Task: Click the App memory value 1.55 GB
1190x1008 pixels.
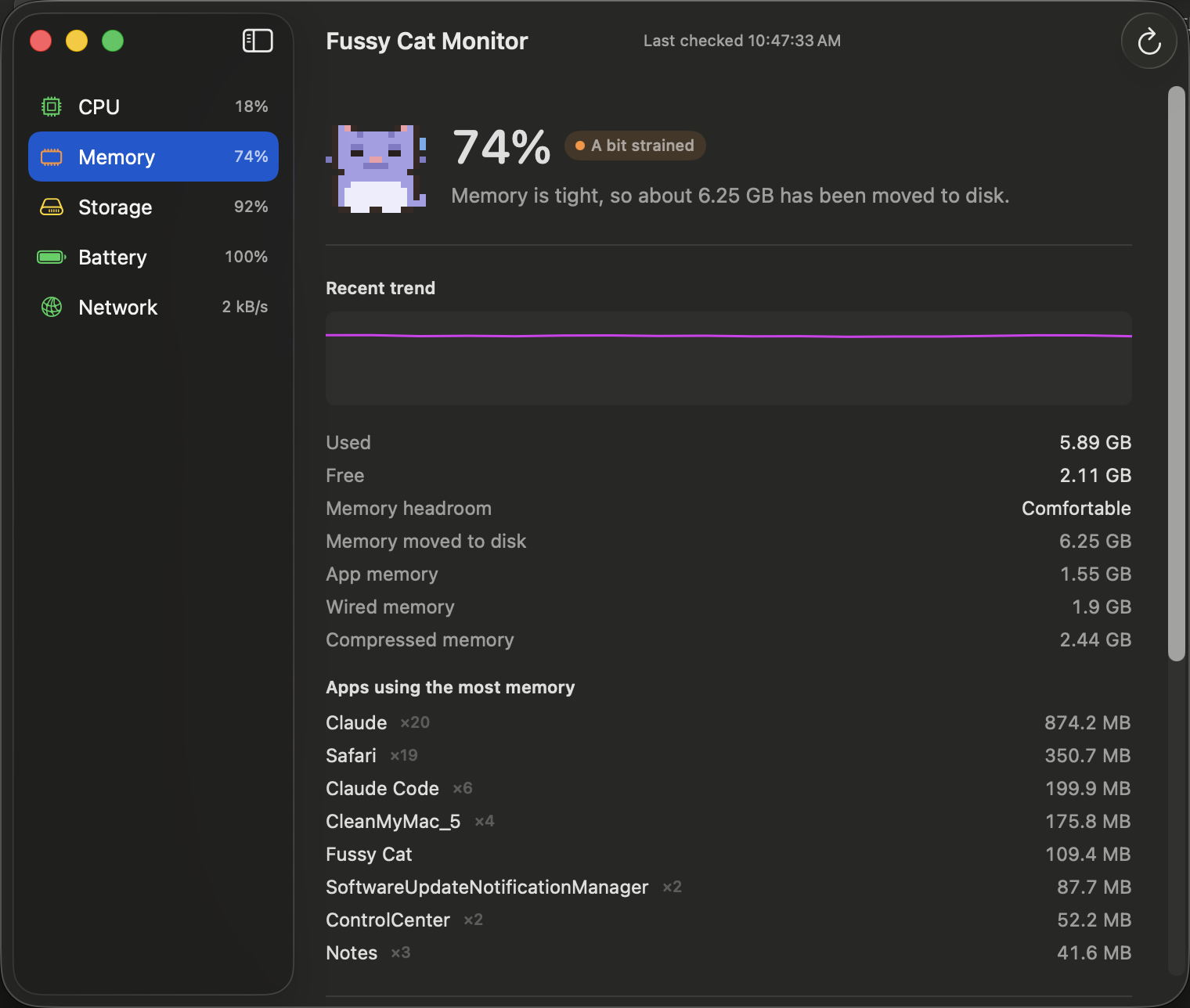Action: click(1096, 574)
